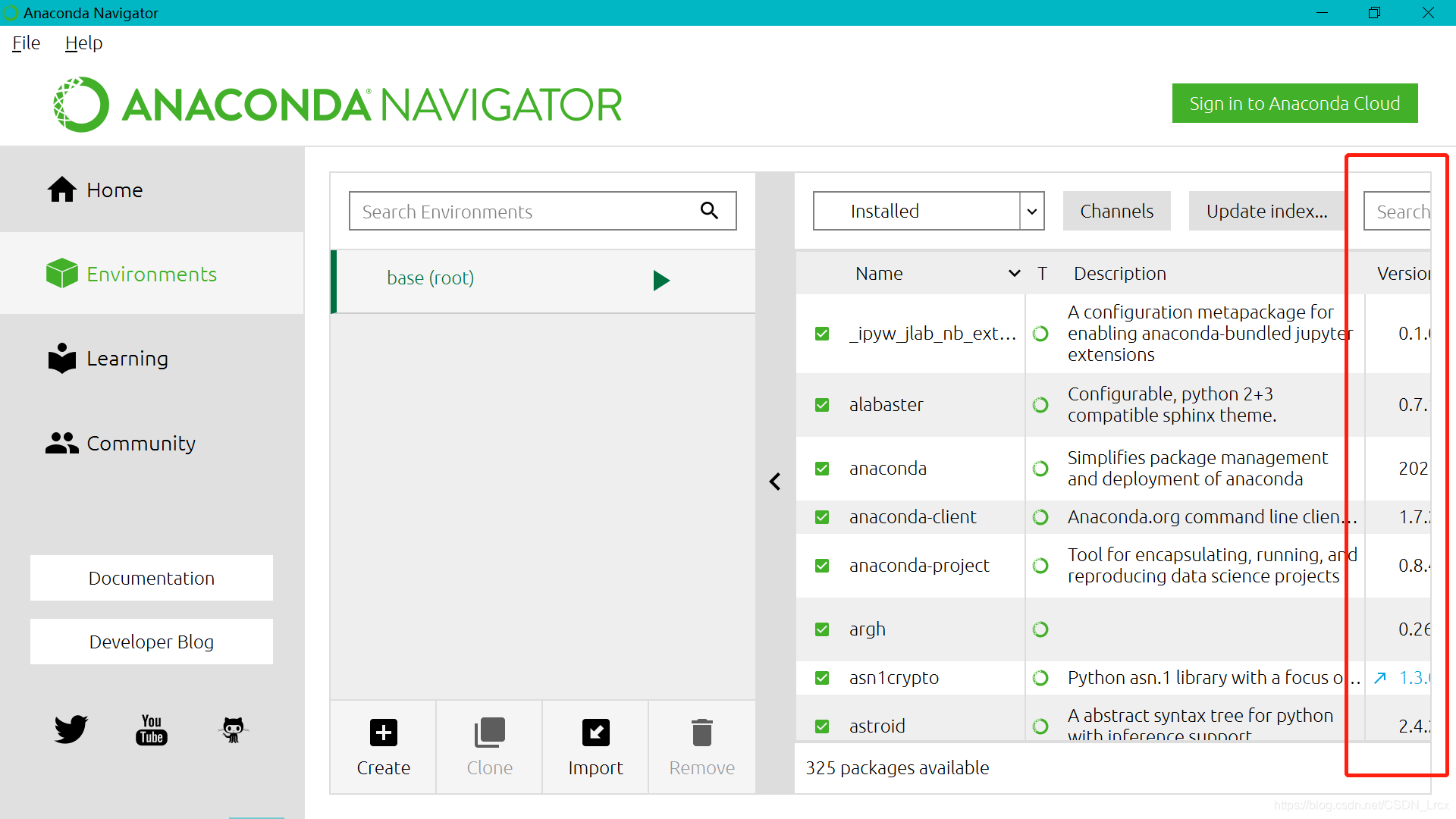The height and width of the screenshot is (819, 1456).
Task: Click the Environments cube icon
Action: coord(62,273)
